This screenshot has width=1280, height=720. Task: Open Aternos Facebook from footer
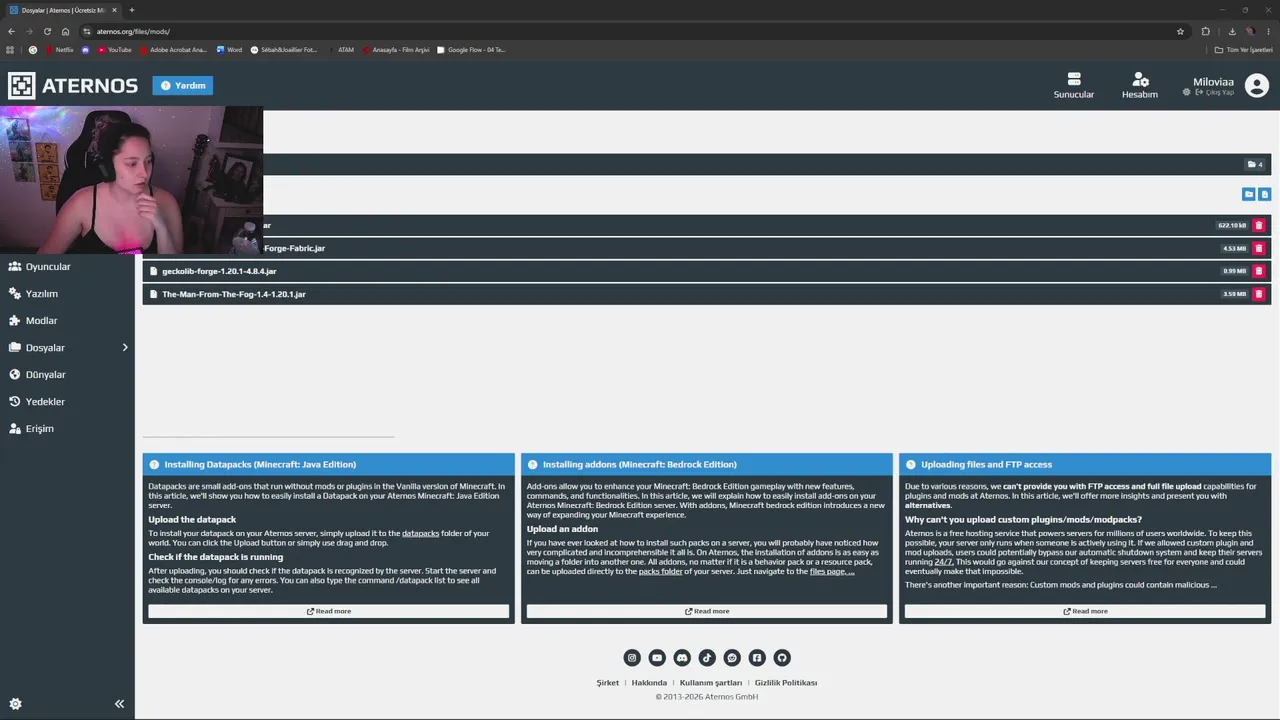pyautogui.click(x=757, y=657)
